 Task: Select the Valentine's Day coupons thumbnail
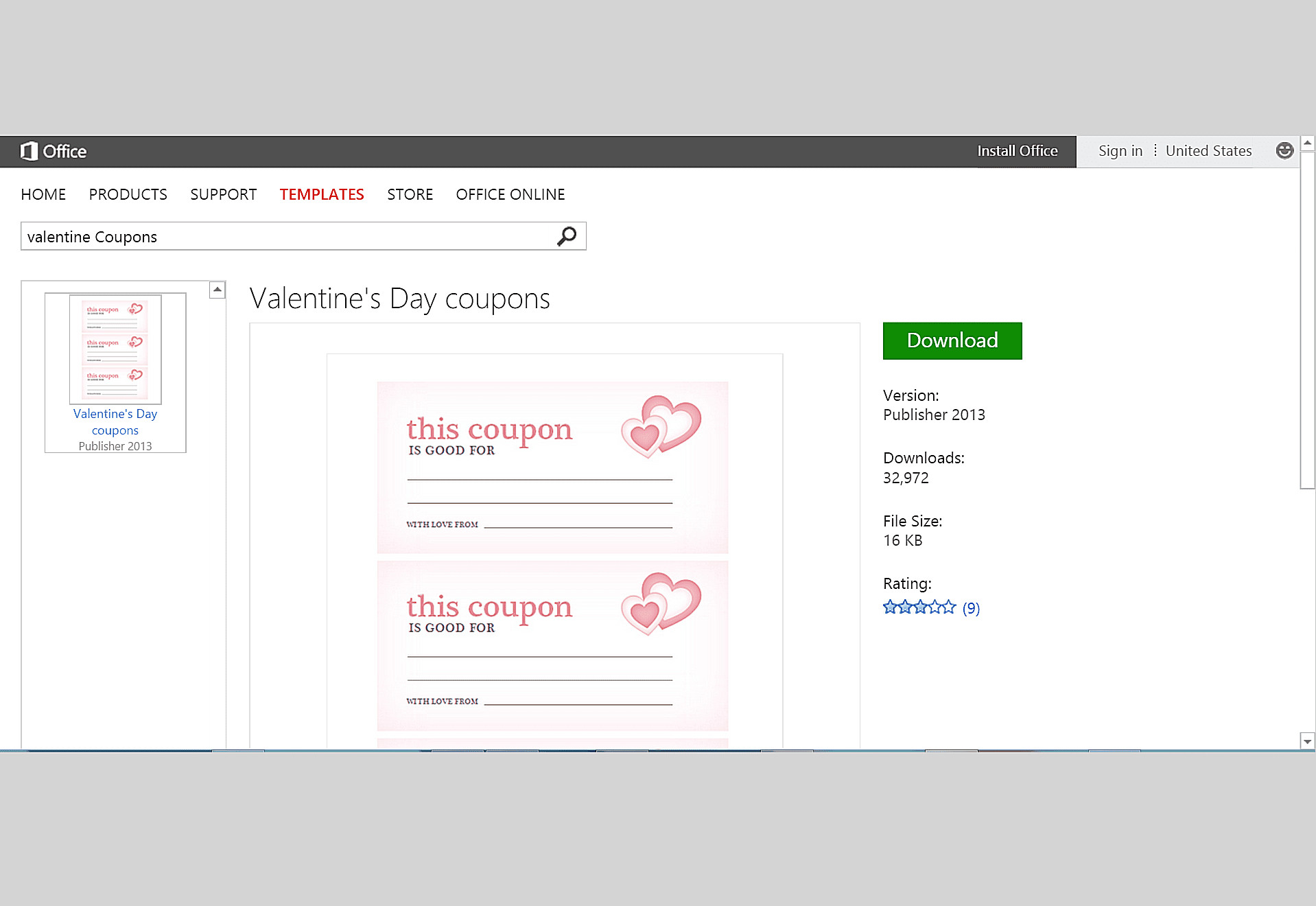pyautogui.click(x=115, y=350)
